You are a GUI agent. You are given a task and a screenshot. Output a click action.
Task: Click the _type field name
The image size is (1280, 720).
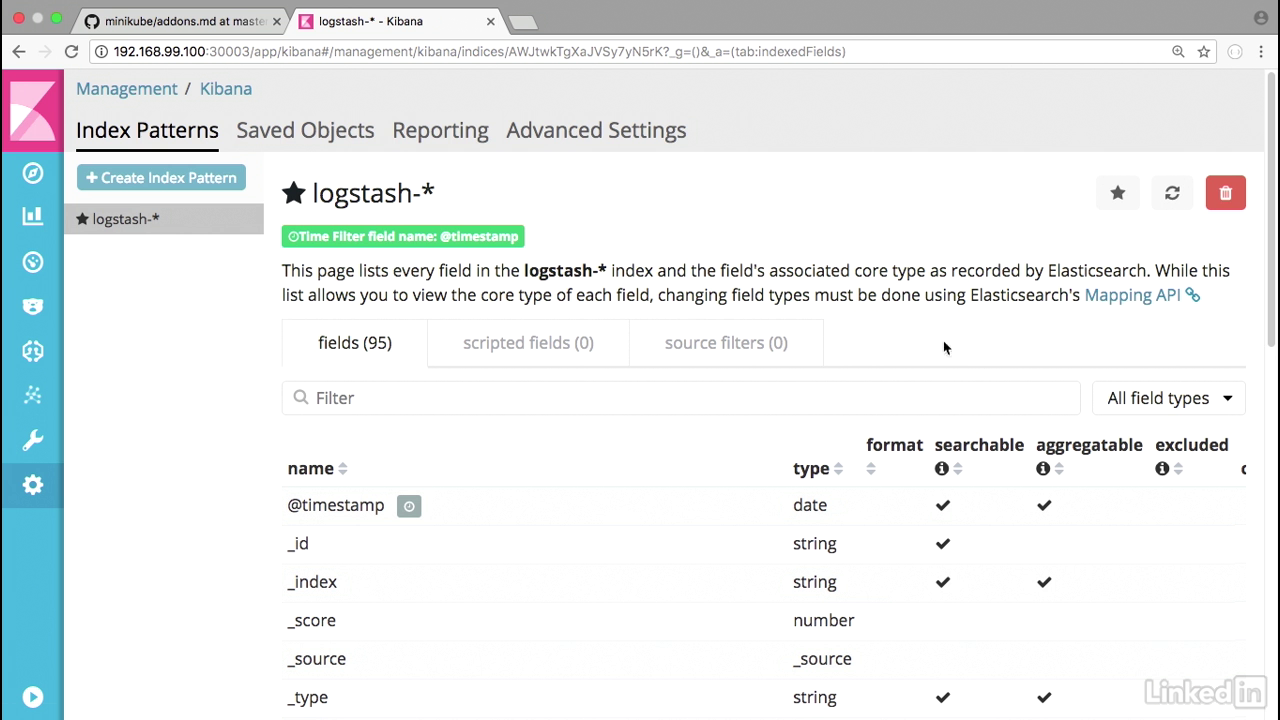click(x=307, y=698)
